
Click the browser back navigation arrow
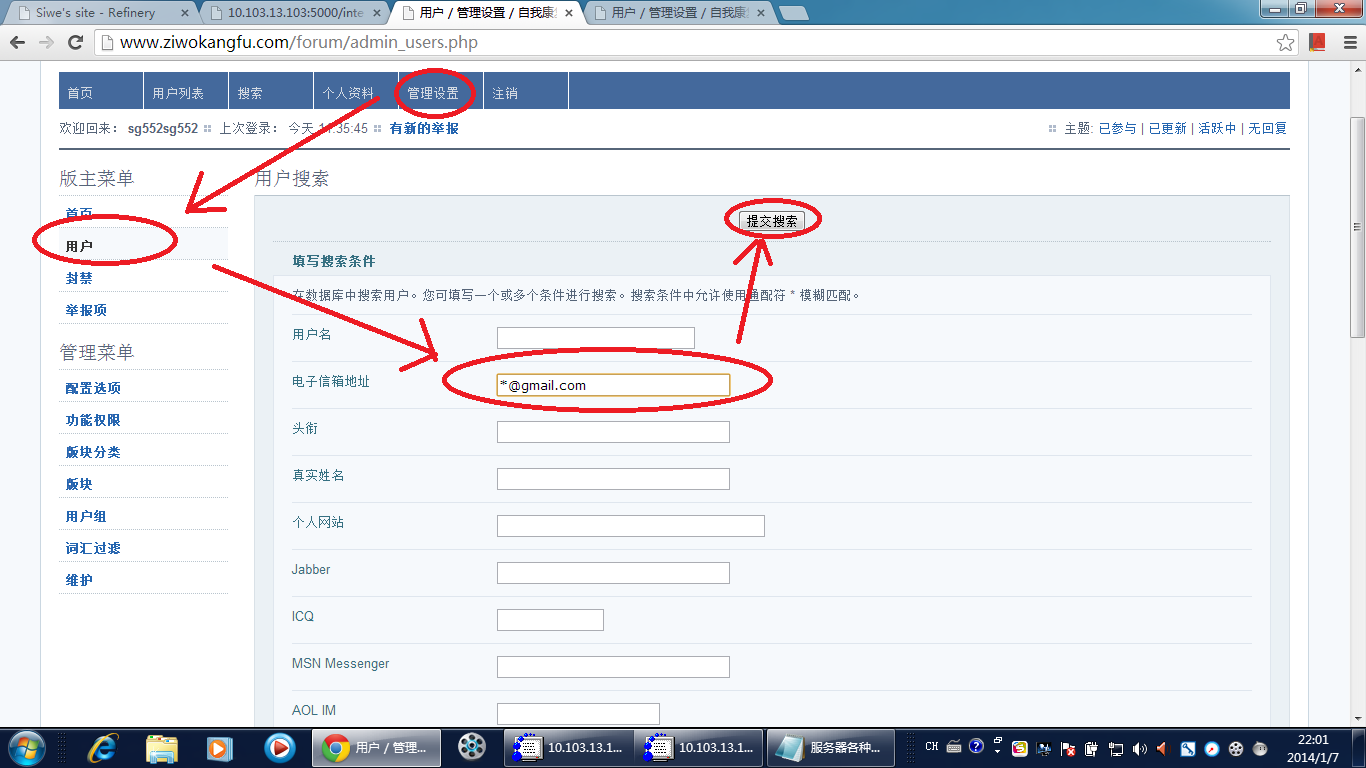17,44
